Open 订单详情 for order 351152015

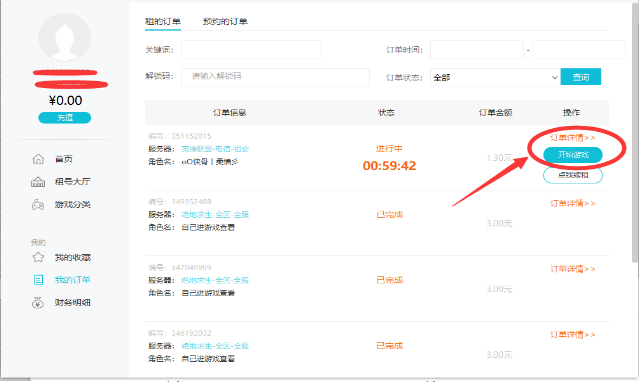(x=573, y=137)
